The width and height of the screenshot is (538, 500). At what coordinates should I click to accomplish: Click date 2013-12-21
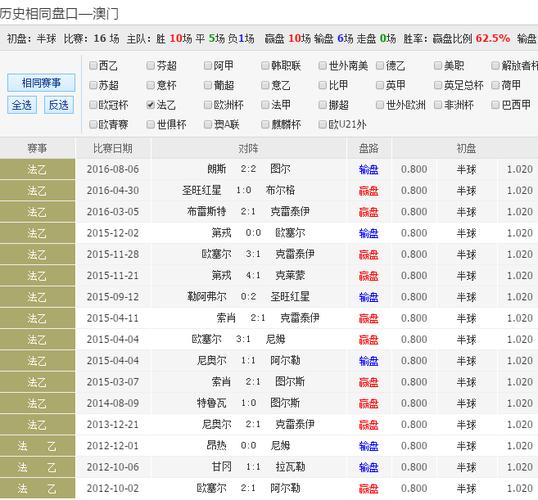click(113, 425)
